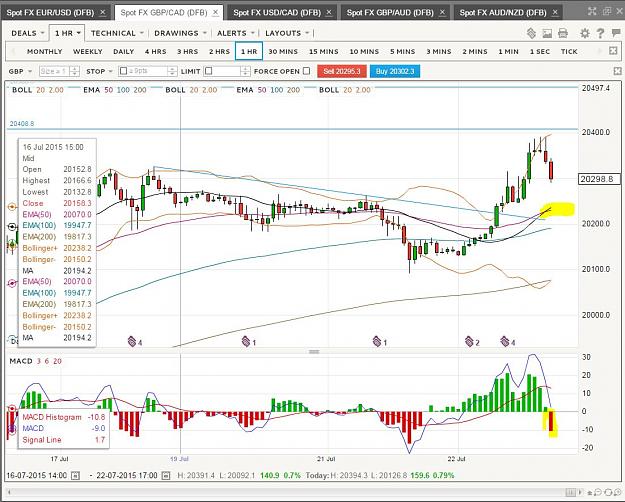Switch to Spot FX GBP/AUD tab
Screen dimensions: 625x502
coord(390,12)
